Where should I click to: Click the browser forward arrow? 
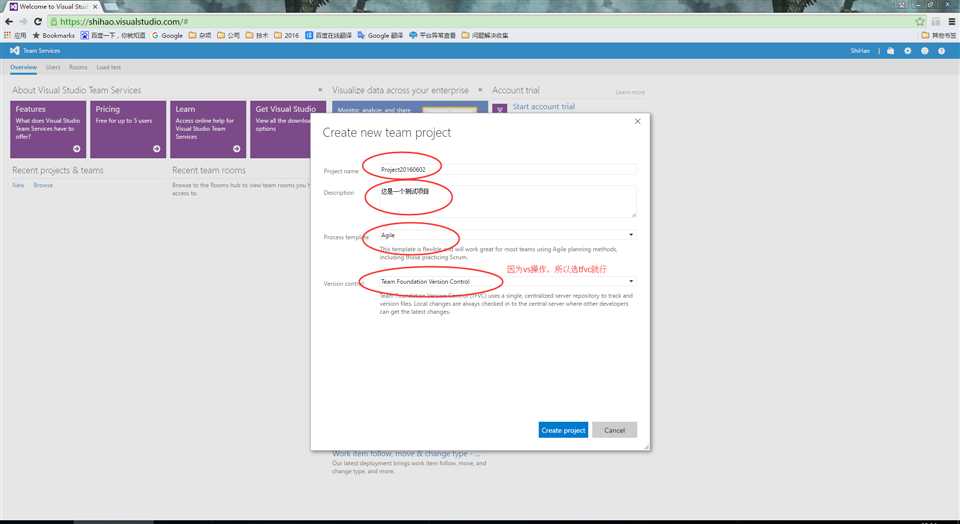point(23,21)
